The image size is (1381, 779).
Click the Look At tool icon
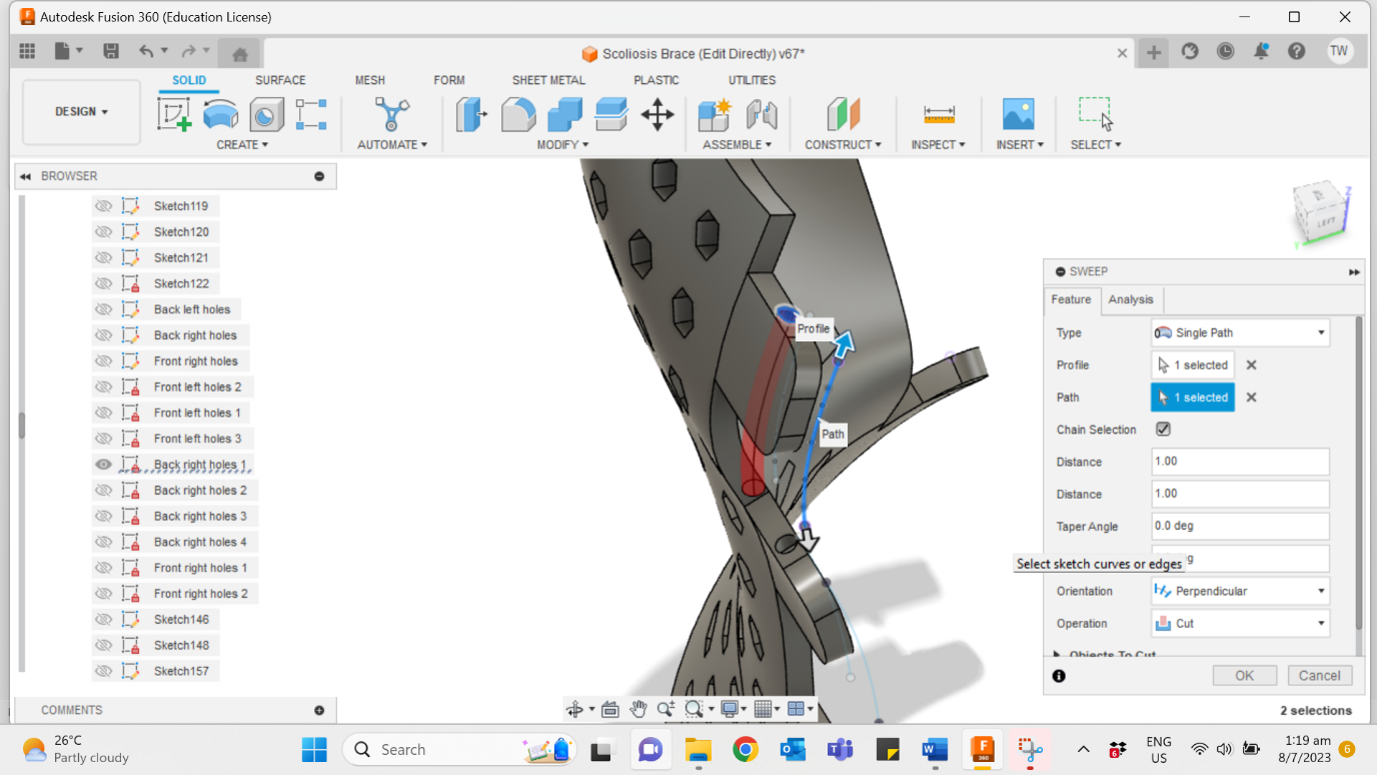(610, 709)
